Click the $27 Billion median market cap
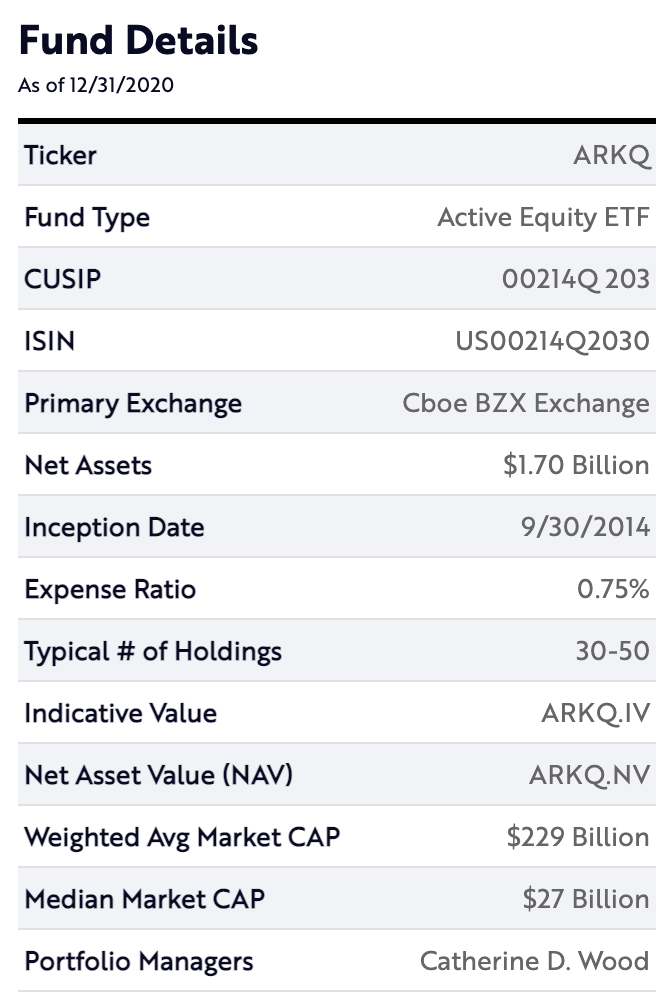The height and width of the screenshot is (1008, 672). click(x=586, y=899)
